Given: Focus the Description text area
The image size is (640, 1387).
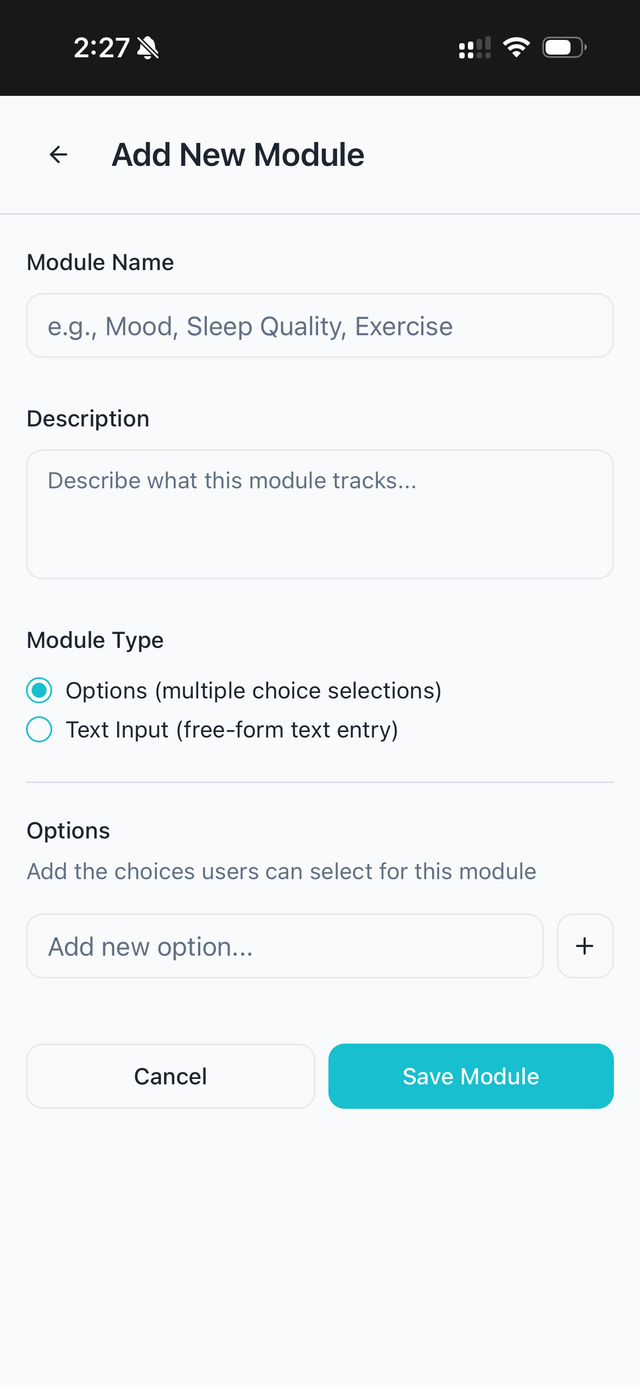Looking at the screenshot, I should (x=320, y=513).
